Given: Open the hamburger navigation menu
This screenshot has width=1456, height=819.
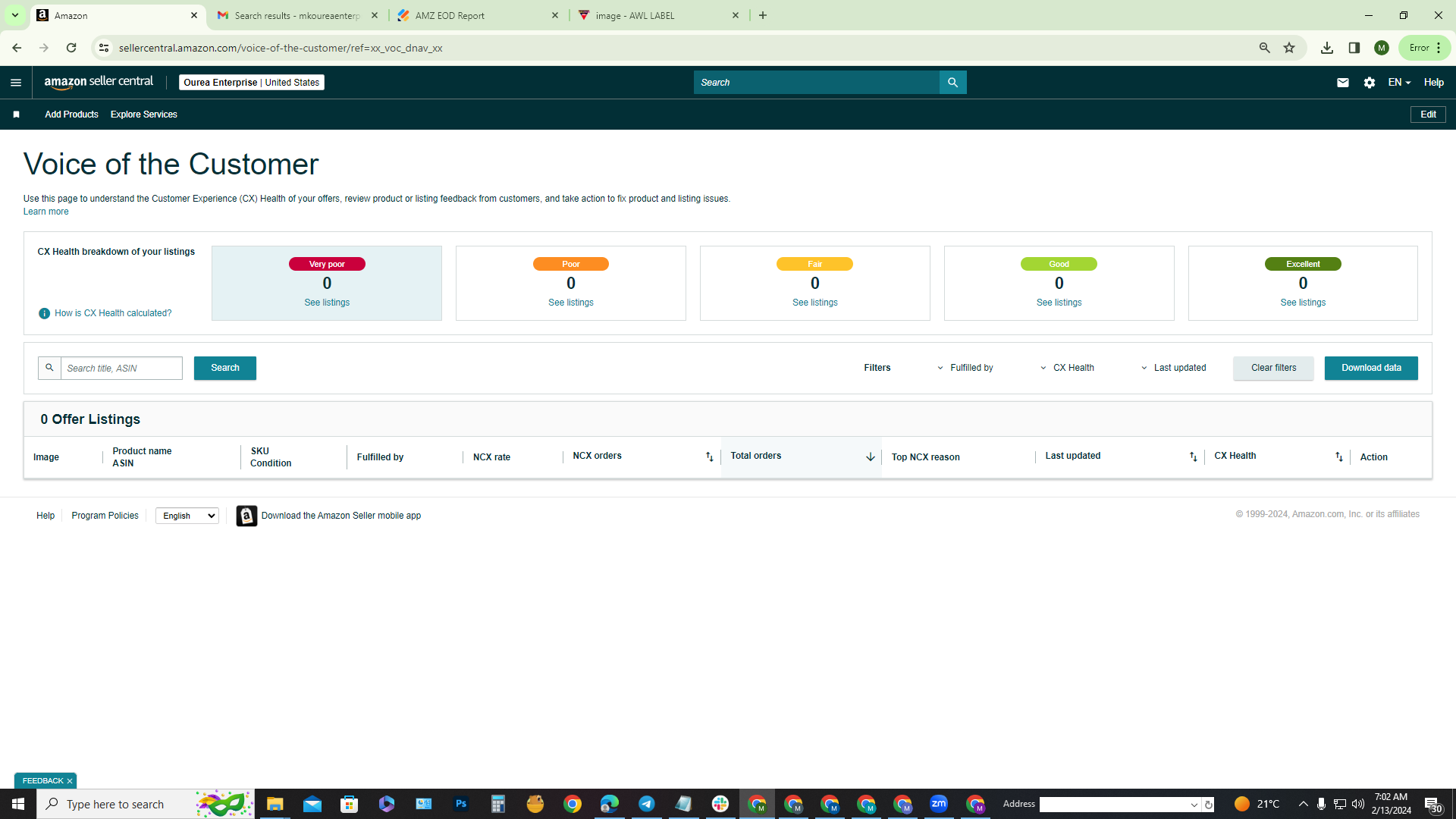Looking at the screenshot, I should 16,83.
